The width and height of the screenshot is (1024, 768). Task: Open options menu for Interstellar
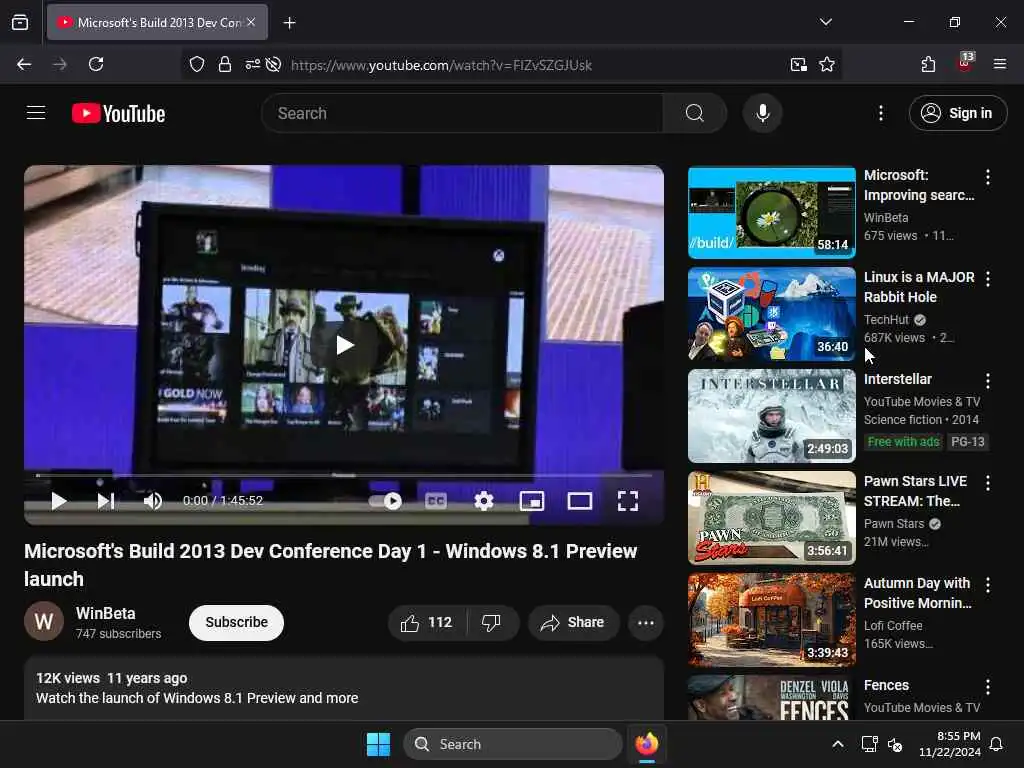(x=987, y=381)
